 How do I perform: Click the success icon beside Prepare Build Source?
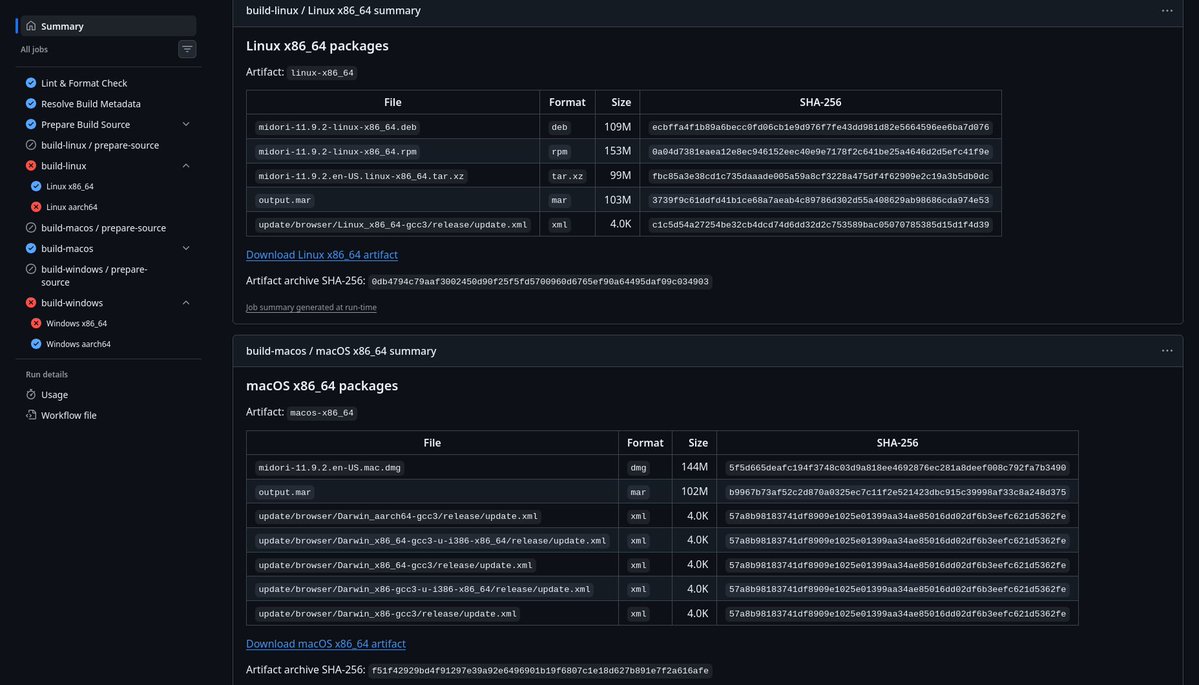click(x=31, y=124)
